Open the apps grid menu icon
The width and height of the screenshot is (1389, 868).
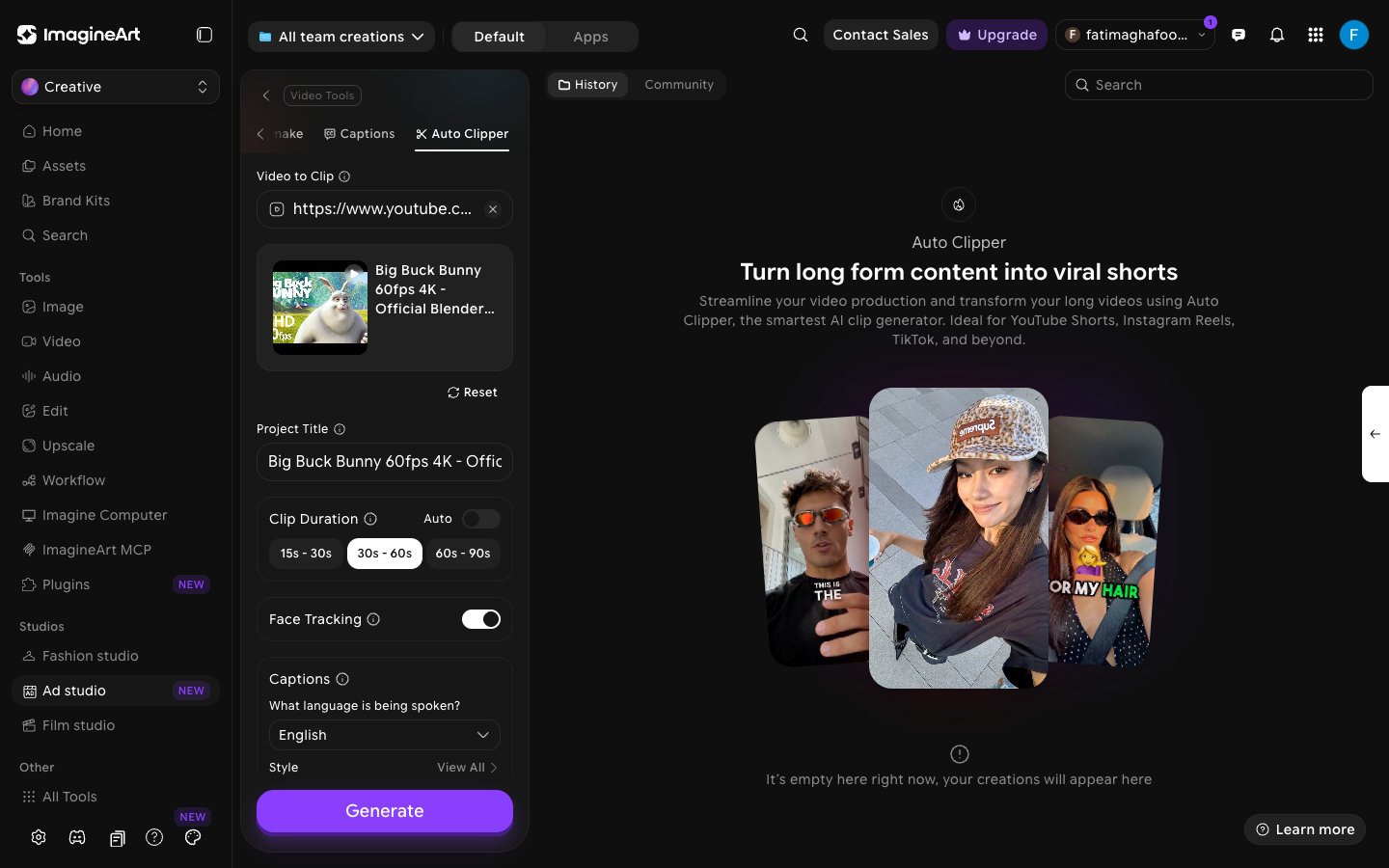(1316, 35)
